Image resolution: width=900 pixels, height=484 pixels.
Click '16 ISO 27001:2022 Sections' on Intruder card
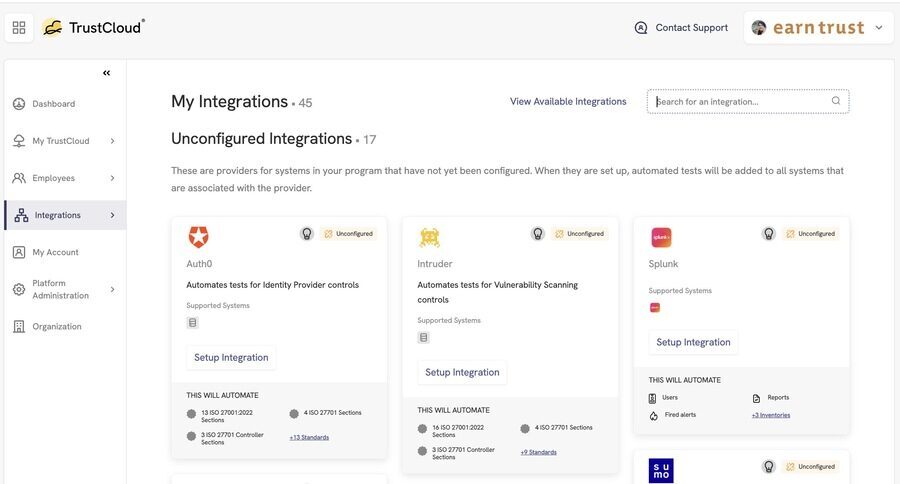458,431
